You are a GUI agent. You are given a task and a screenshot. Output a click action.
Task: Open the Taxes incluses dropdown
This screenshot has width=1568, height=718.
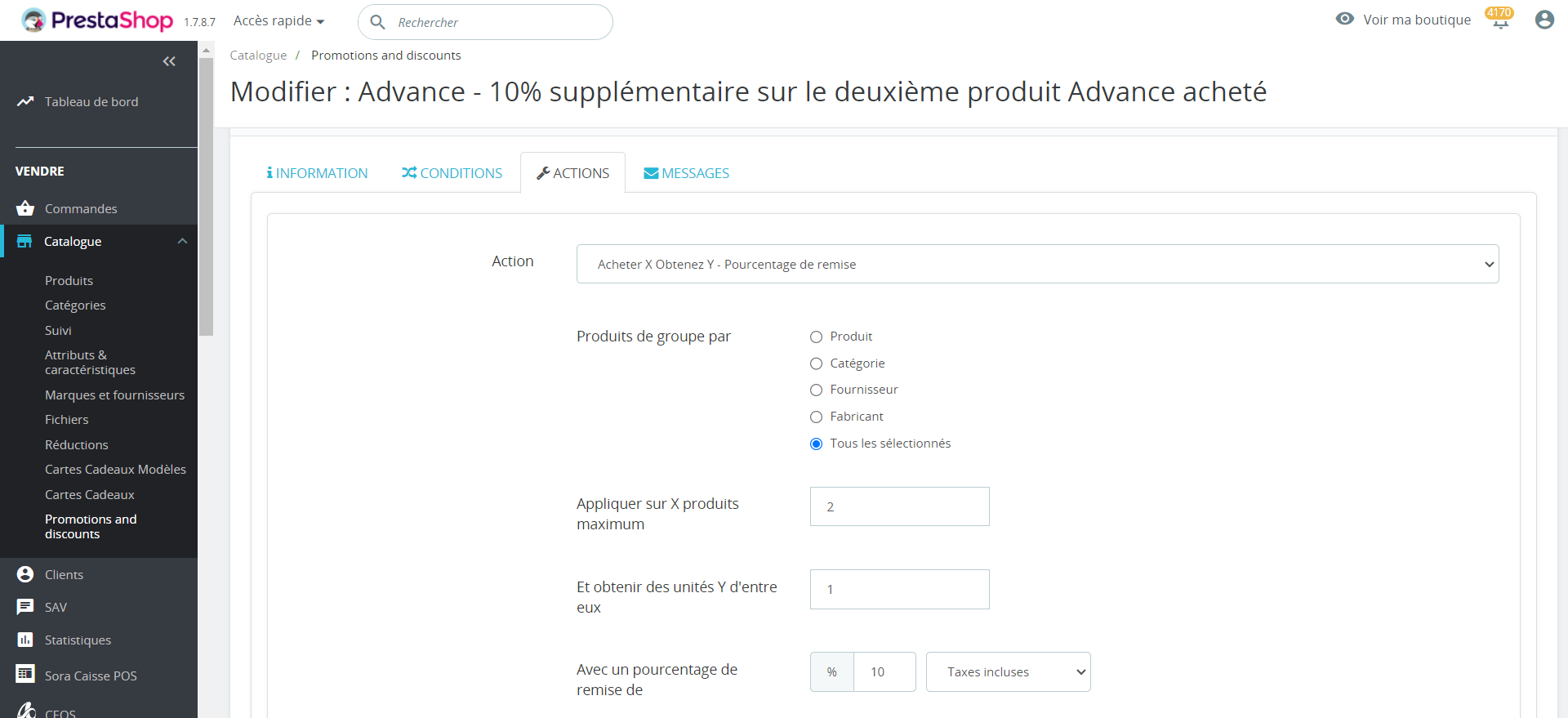[x=1008, y=671]
